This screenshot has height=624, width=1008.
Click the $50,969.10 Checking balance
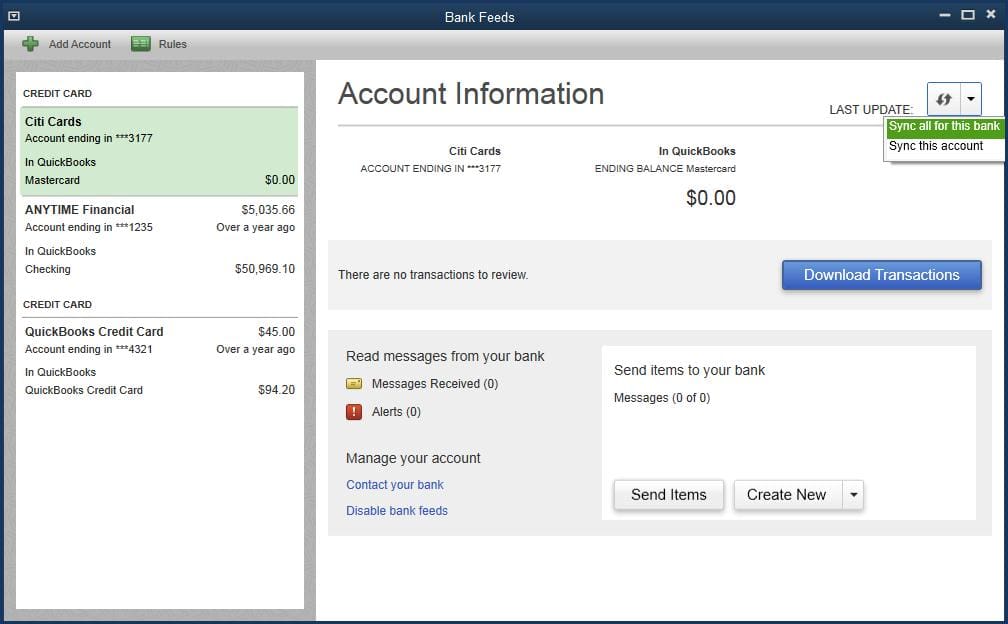pyautogui.click(x=265, y=269)
